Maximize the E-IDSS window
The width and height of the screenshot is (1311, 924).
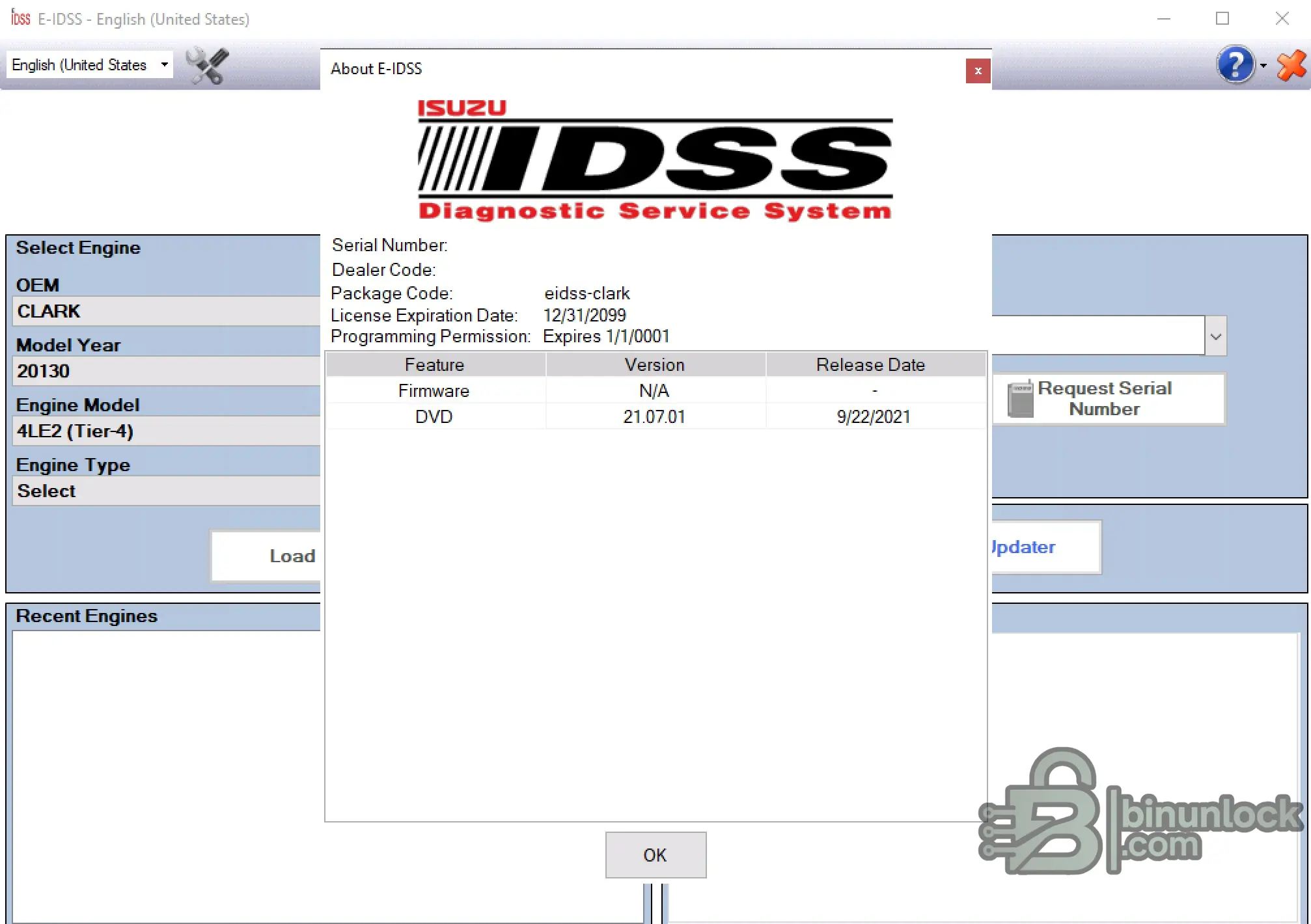point(1222,19)
